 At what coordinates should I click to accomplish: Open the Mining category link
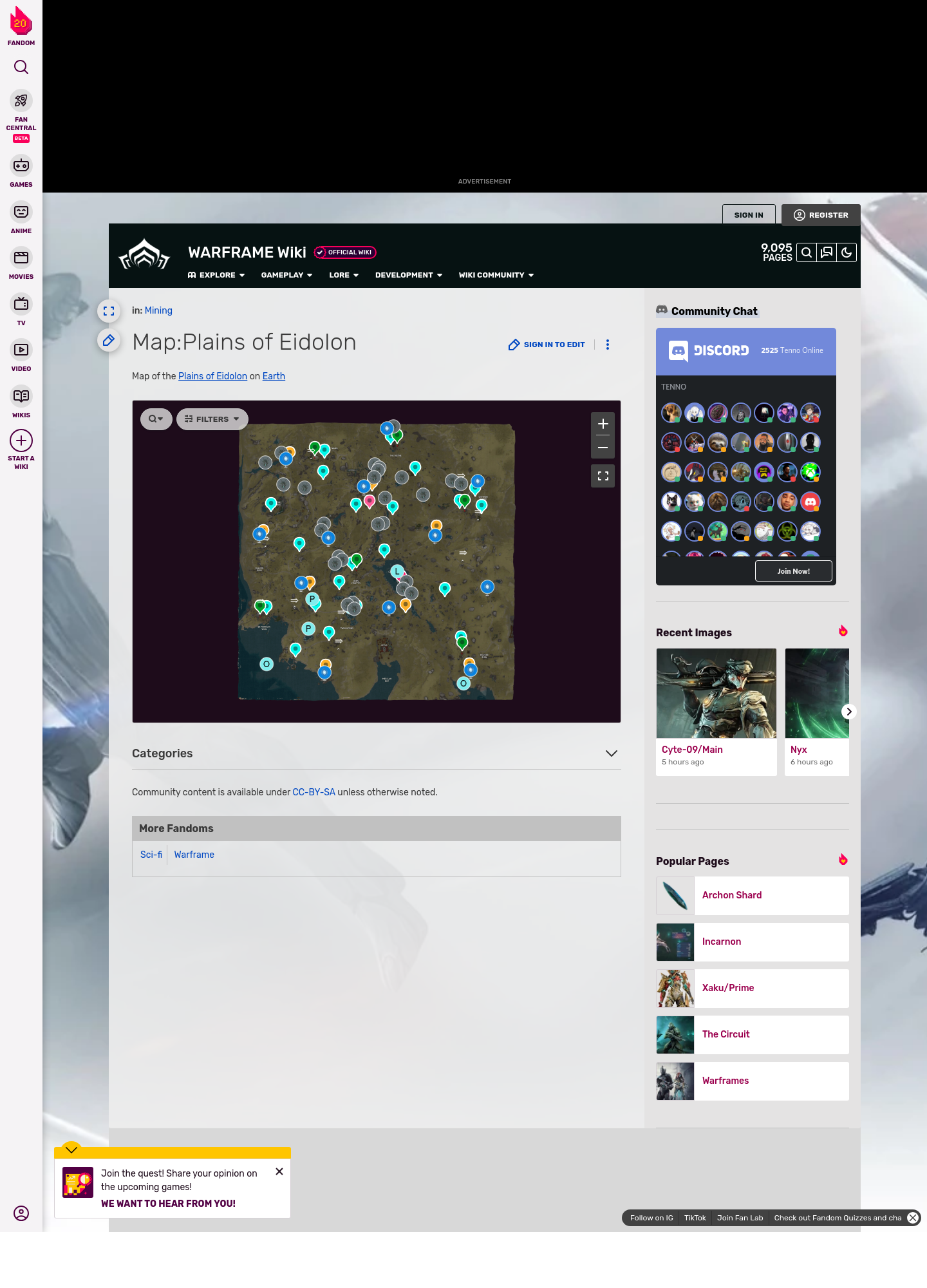[158, 310]
